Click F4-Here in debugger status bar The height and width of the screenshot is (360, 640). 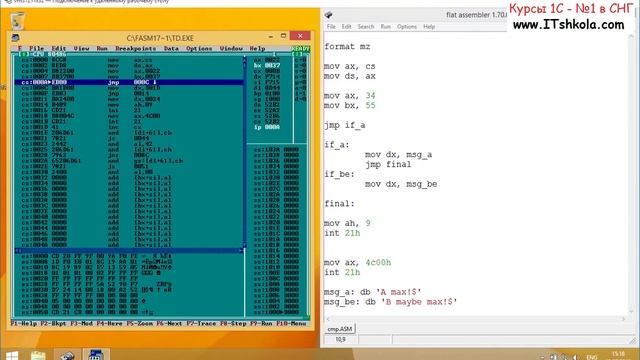[109, 323]
